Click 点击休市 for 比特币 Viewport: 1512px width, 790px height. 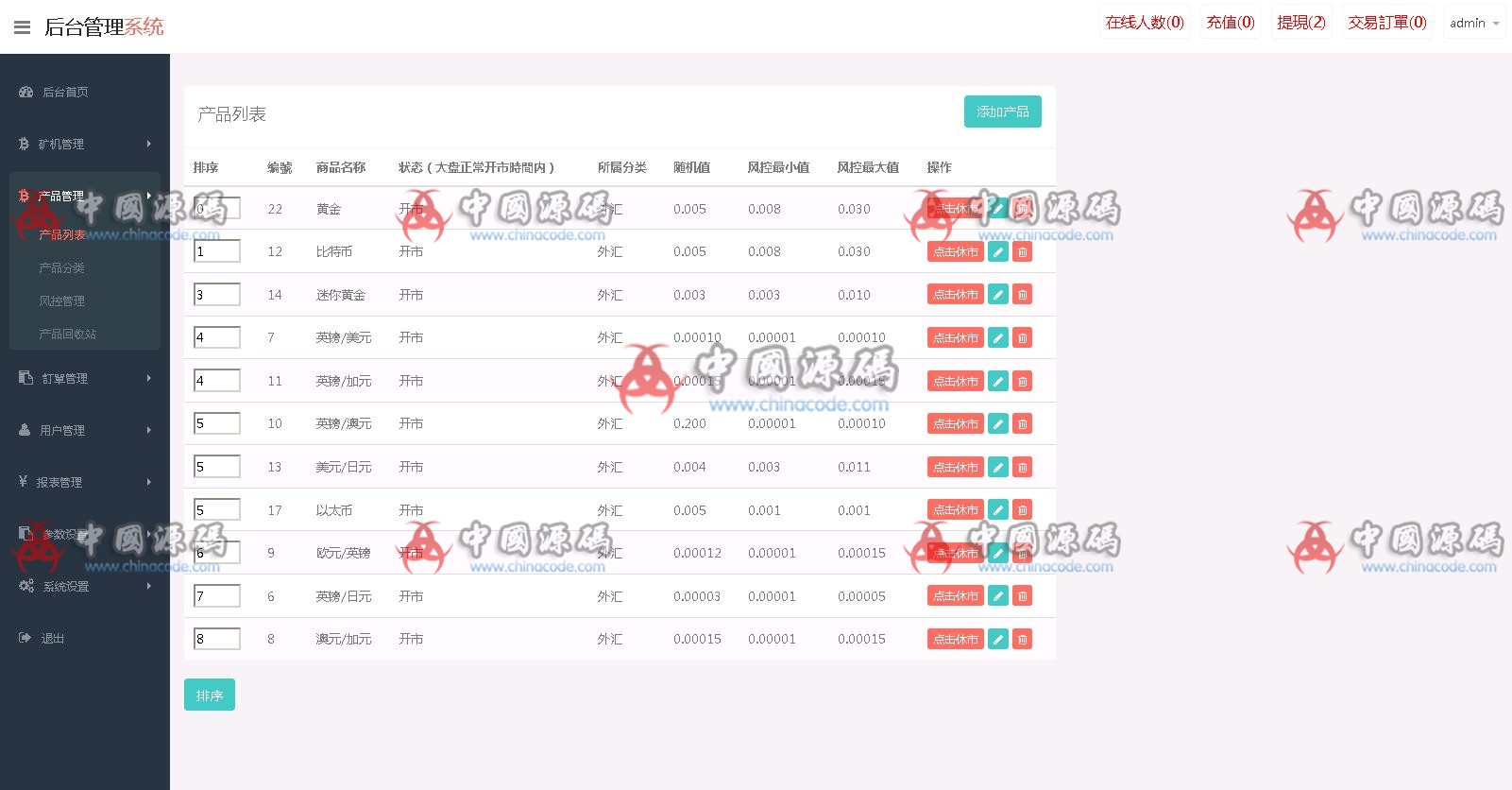pos(956,251)
